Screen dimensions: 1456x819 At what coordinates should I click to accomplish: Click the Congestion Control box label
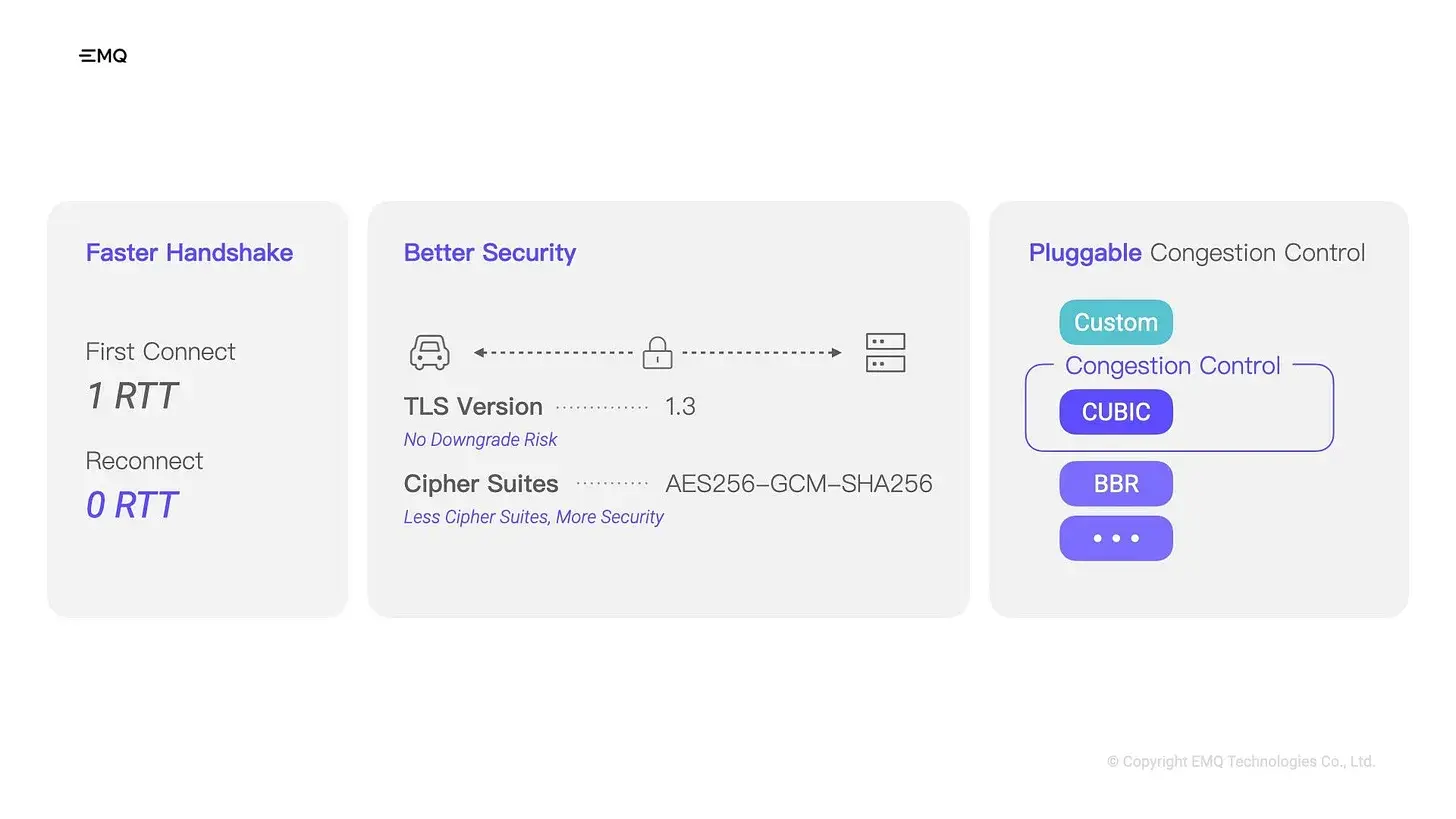[1173, 366]
